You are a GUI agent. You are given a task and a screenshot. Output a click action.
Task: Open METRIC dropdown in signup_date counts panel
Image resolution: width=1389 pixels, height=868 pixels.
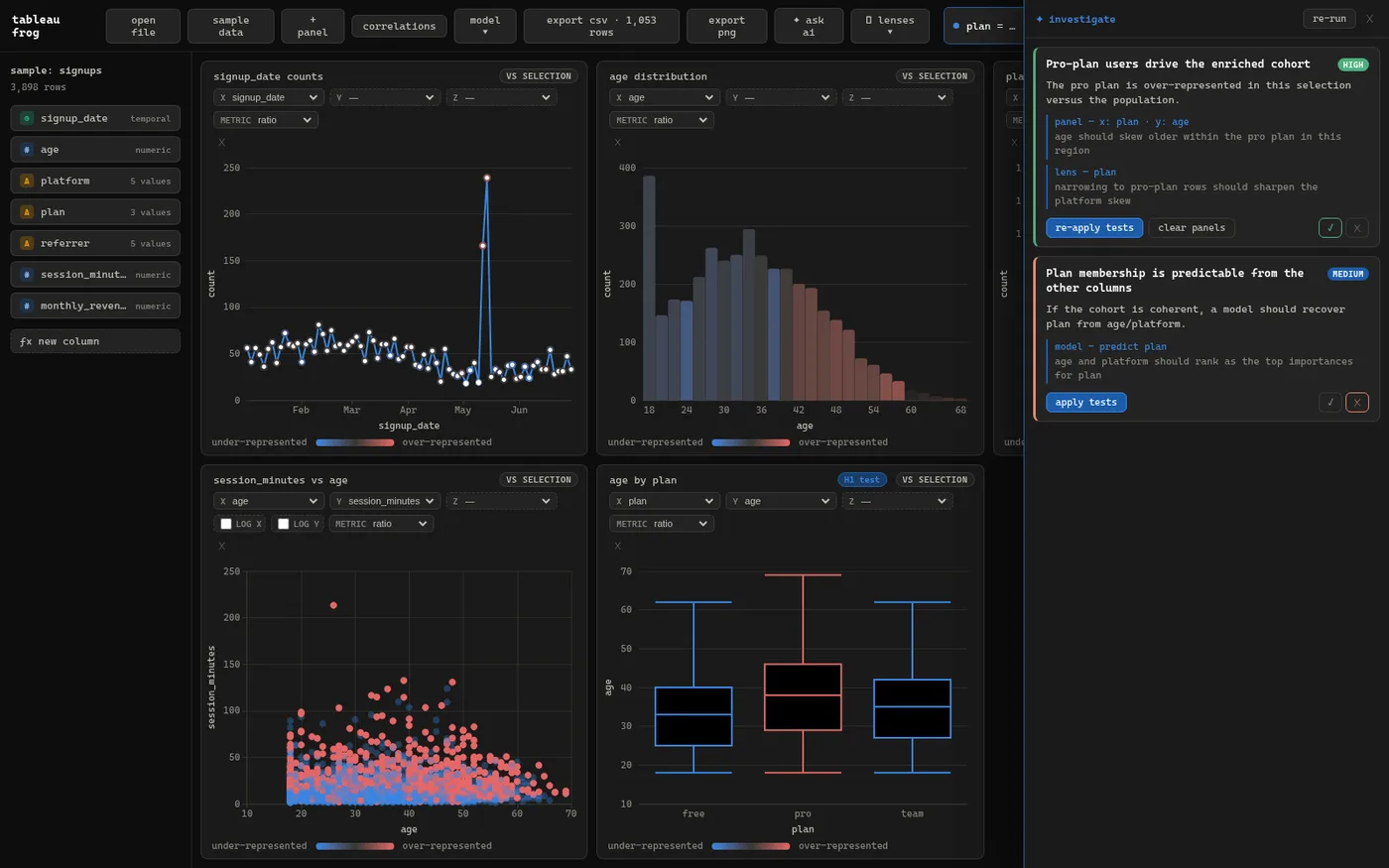265,120
